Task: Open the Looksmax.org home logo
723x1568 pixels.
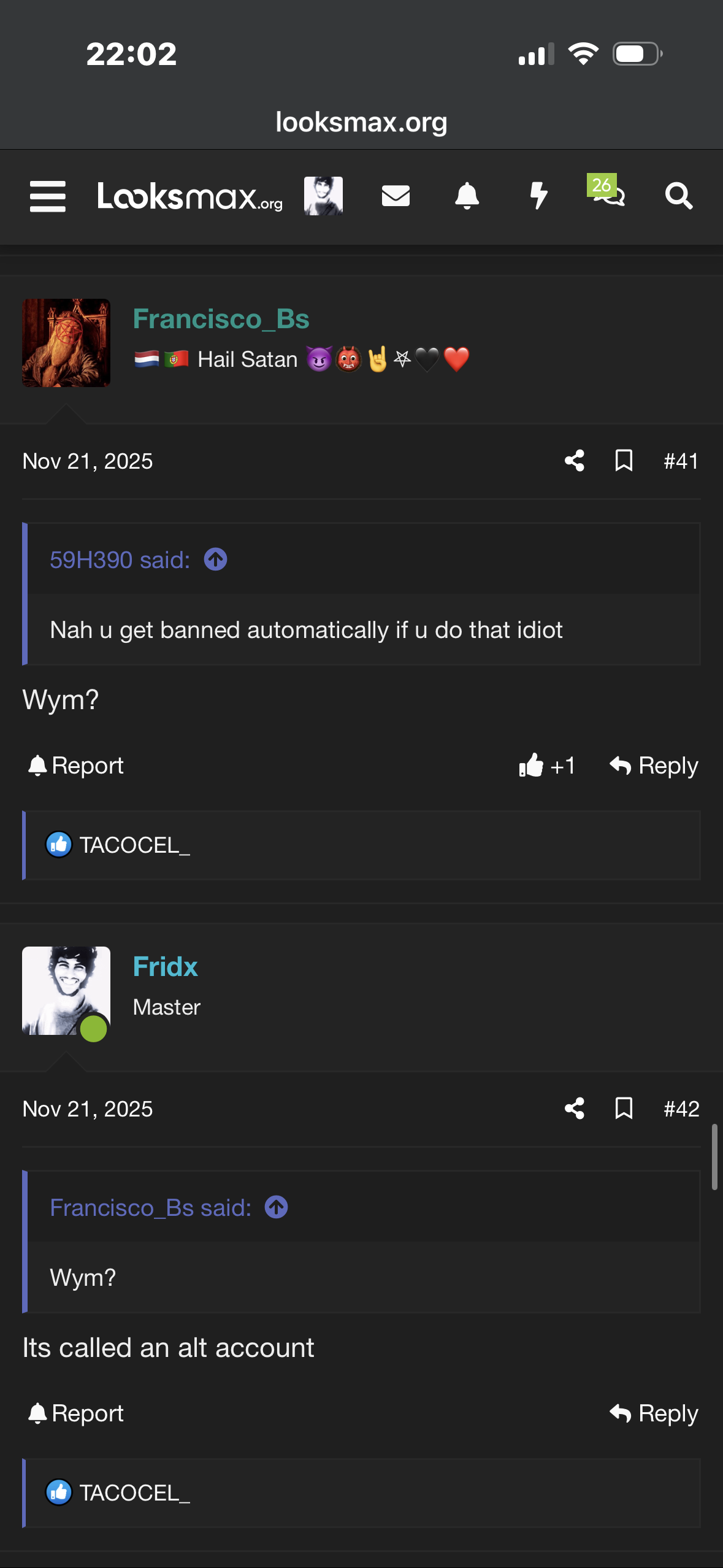Action: pyautogui.click(x=190, y=196)
